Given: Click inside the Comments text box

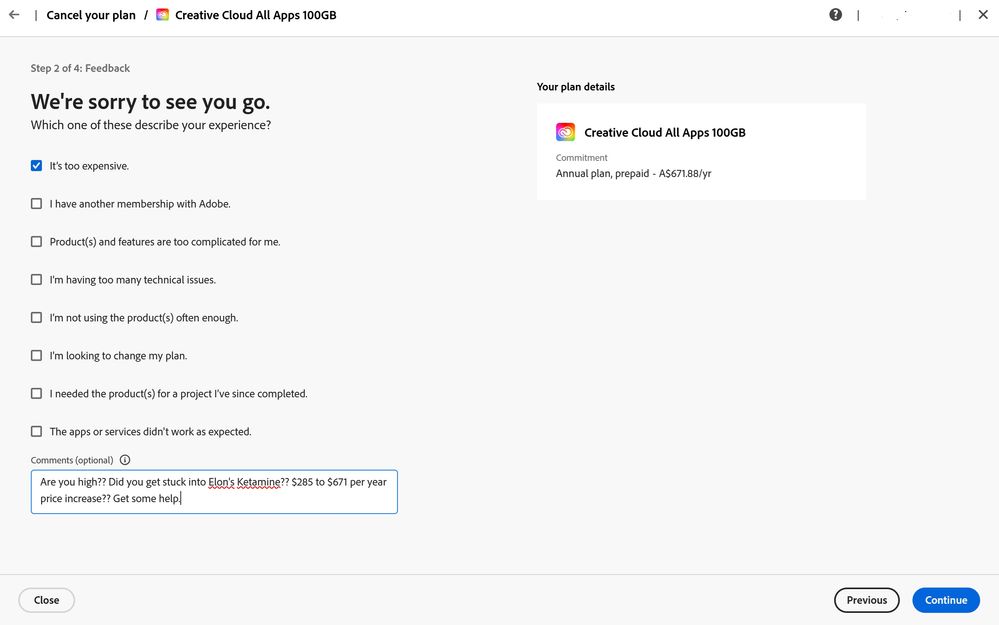Looking at the screenshot, I should 214,491.
